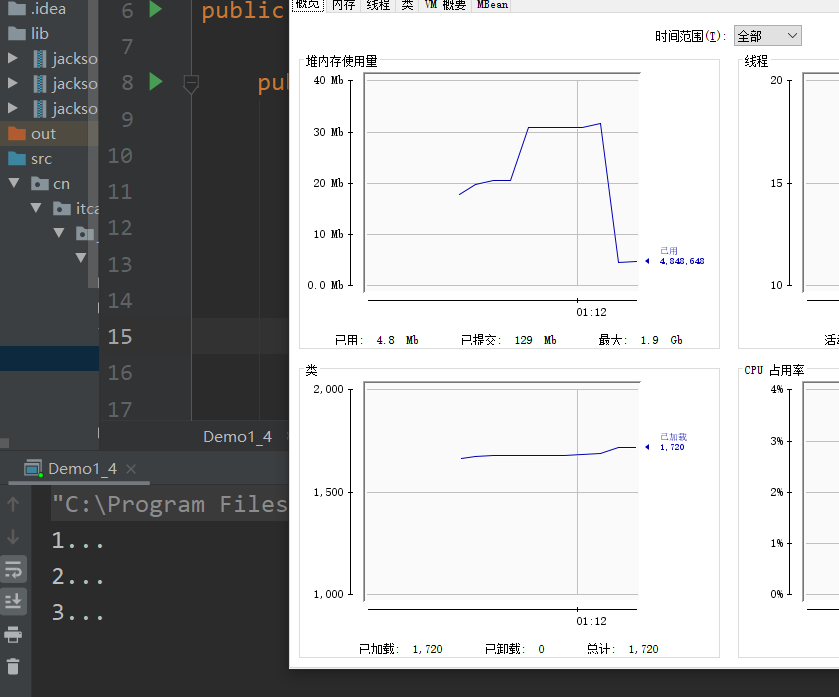The image size is (839, 697).
Task: Switch to the 线程 tab in JConsole
Action: (x=377, y=6)
